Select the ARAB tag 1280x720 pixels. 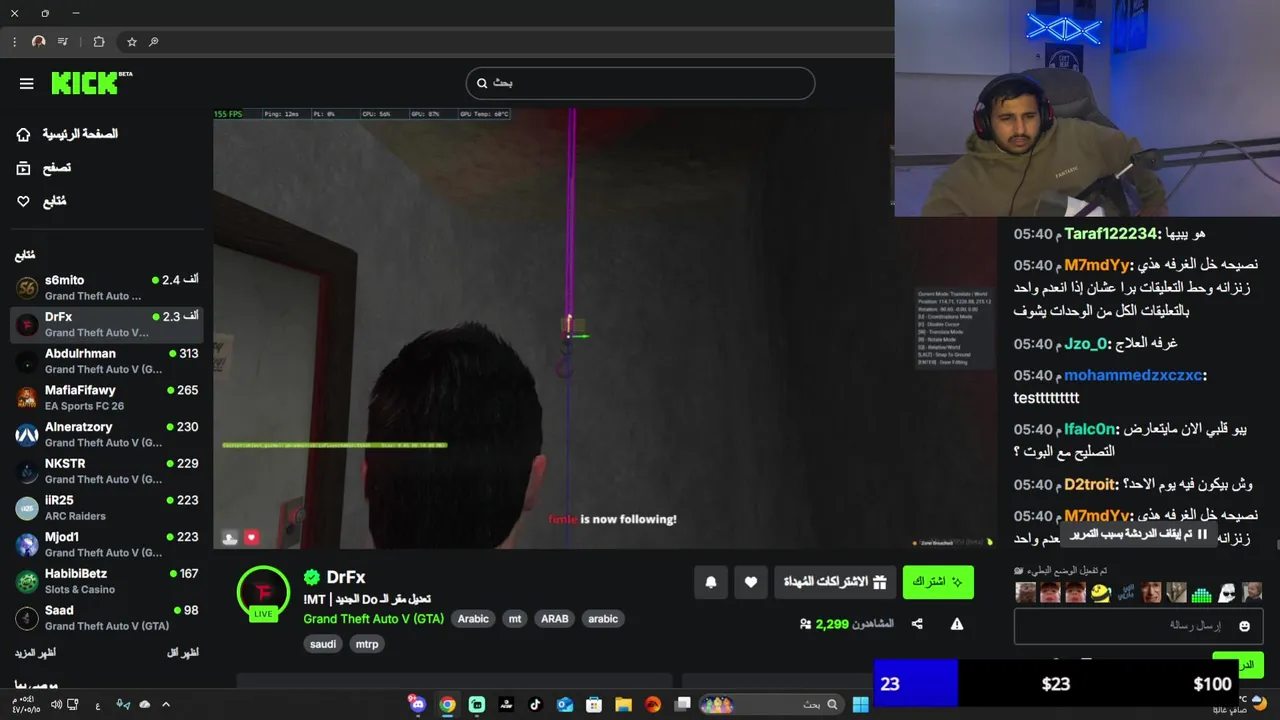coord(555,619)
